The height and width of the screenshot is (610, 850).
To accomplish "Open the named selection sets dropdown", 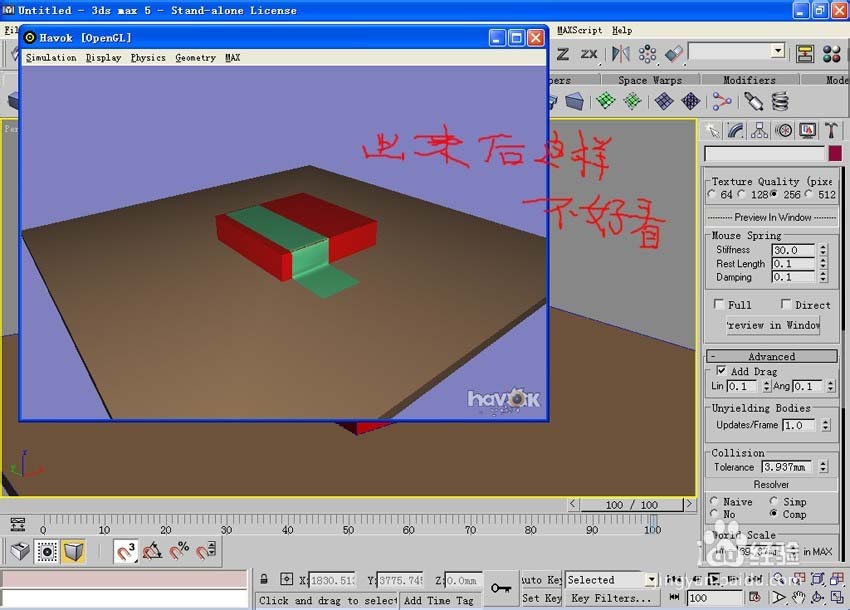I will (778, 51).
